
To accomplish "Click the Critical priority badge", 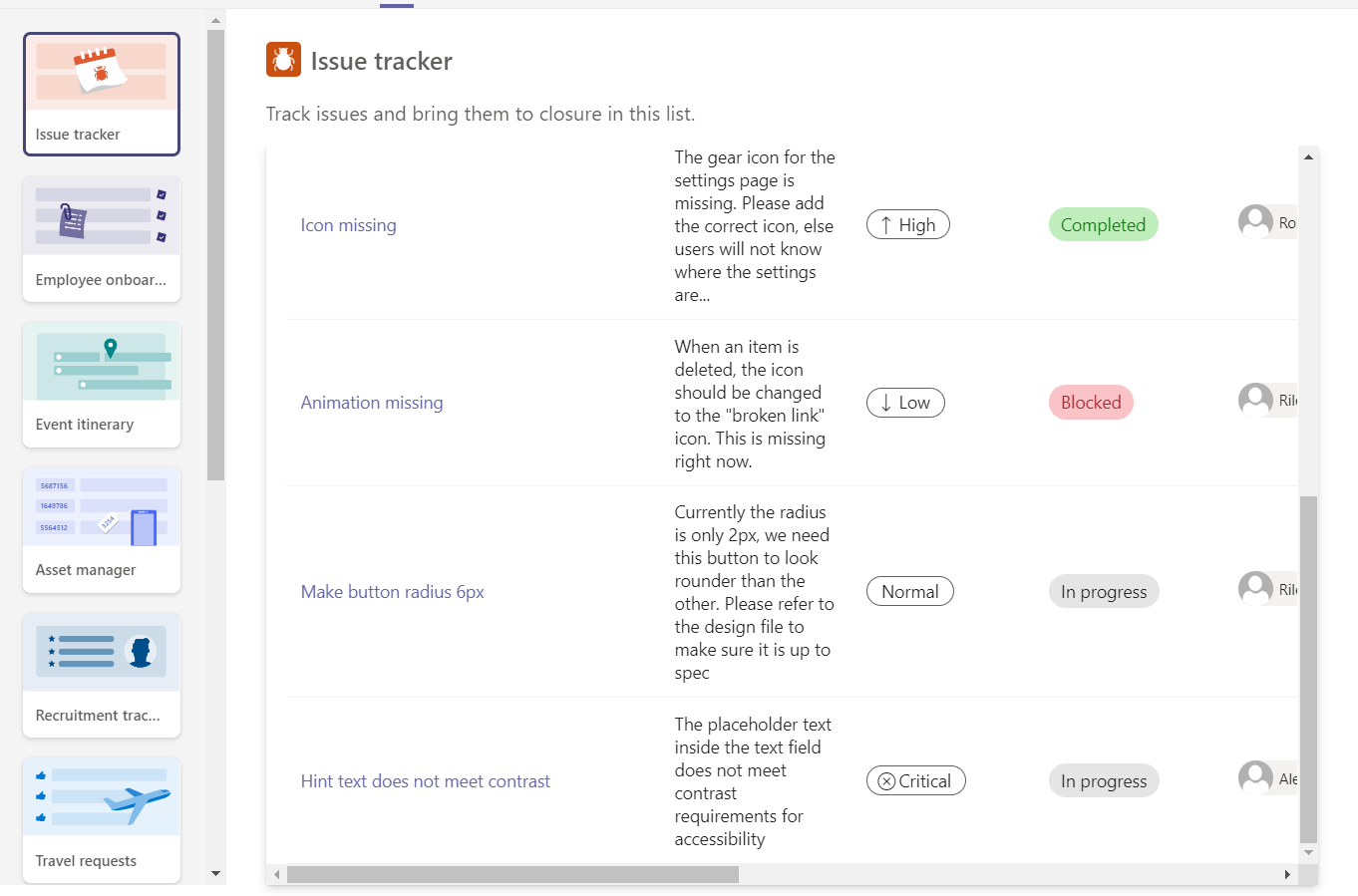I will click(x=915, y=781).
